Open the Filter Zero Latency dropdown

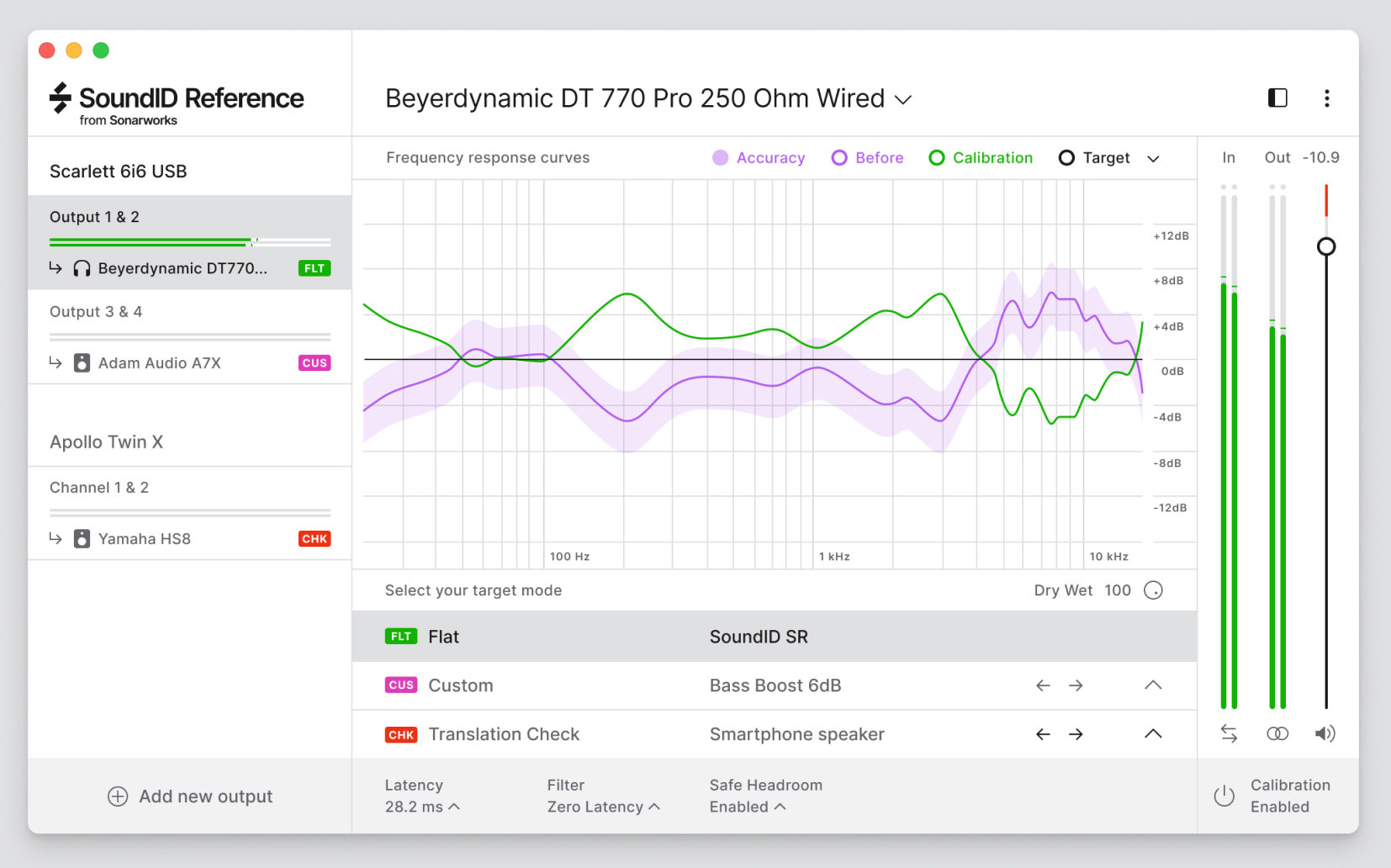(603, 807)
